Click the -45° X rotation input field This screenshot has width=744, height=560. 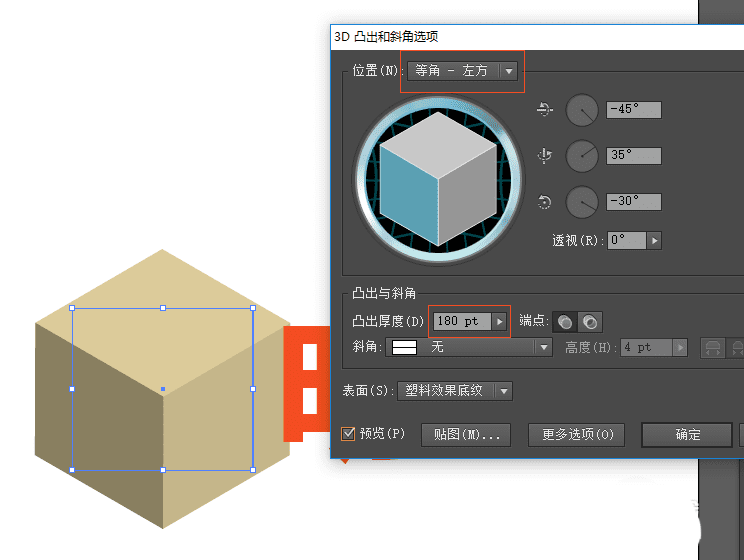coord(633,110)
